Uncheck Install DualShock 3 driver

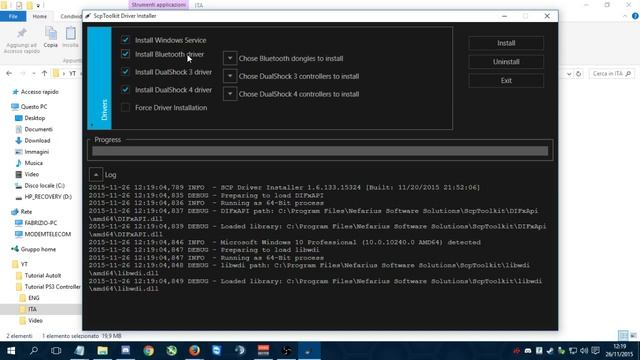tap(125, 72)
